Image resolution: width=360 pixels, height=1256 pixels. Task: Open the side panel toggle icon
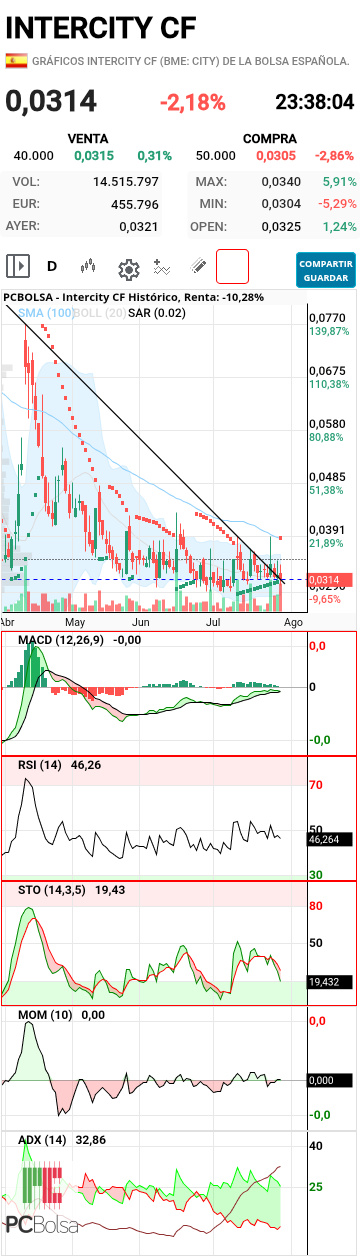(x=17, y=267)
